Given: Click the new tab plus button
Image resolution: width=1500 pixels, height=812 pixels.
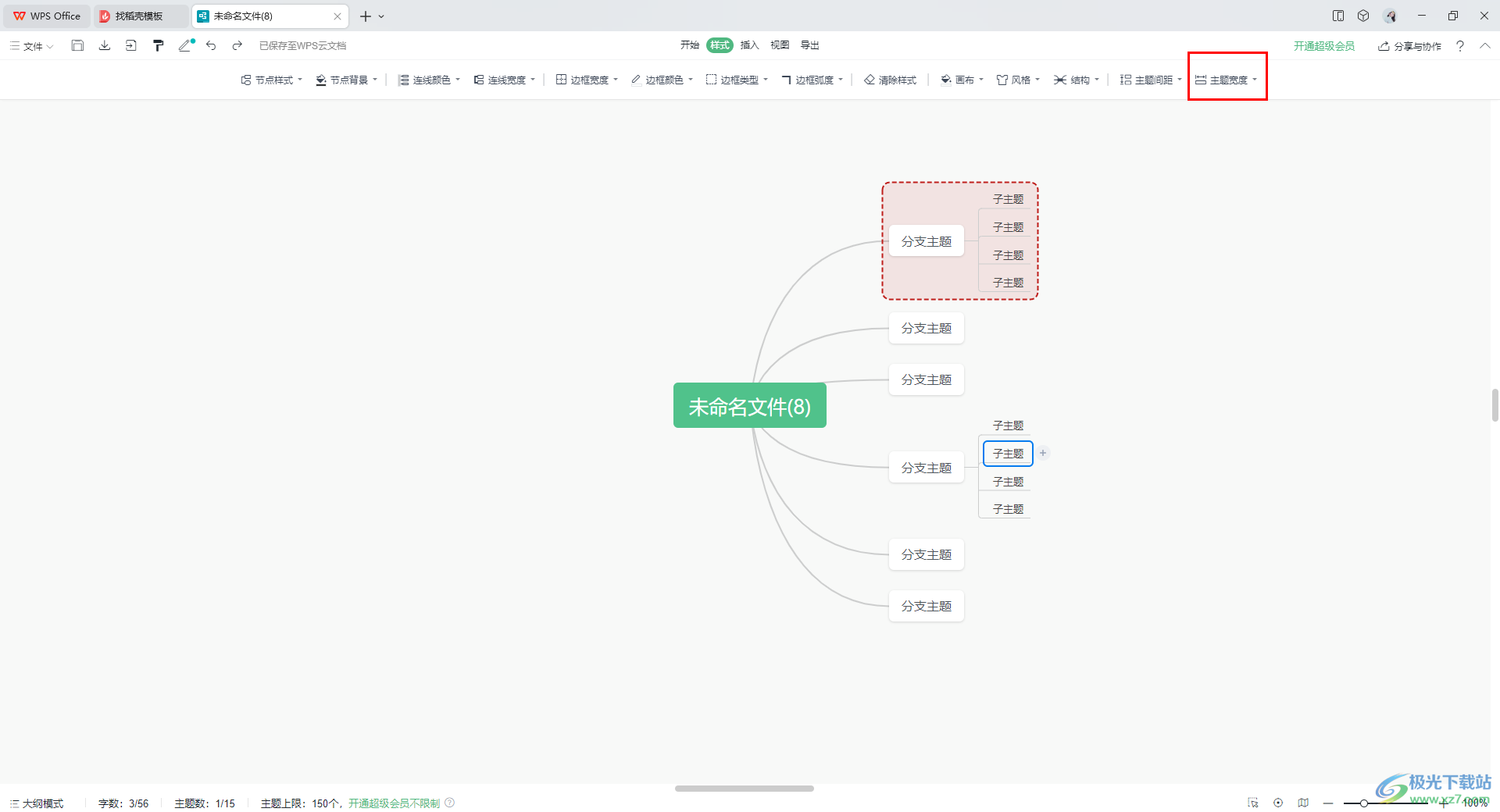Looking at the screenshot, I should (x=365, y=16).
